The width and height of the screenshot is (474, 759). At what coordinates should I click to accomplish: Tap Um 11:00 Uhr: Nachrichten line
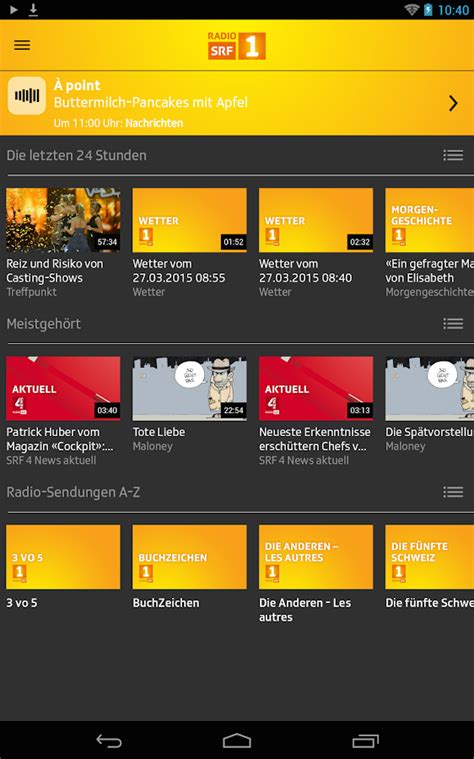tap(118, 123)
